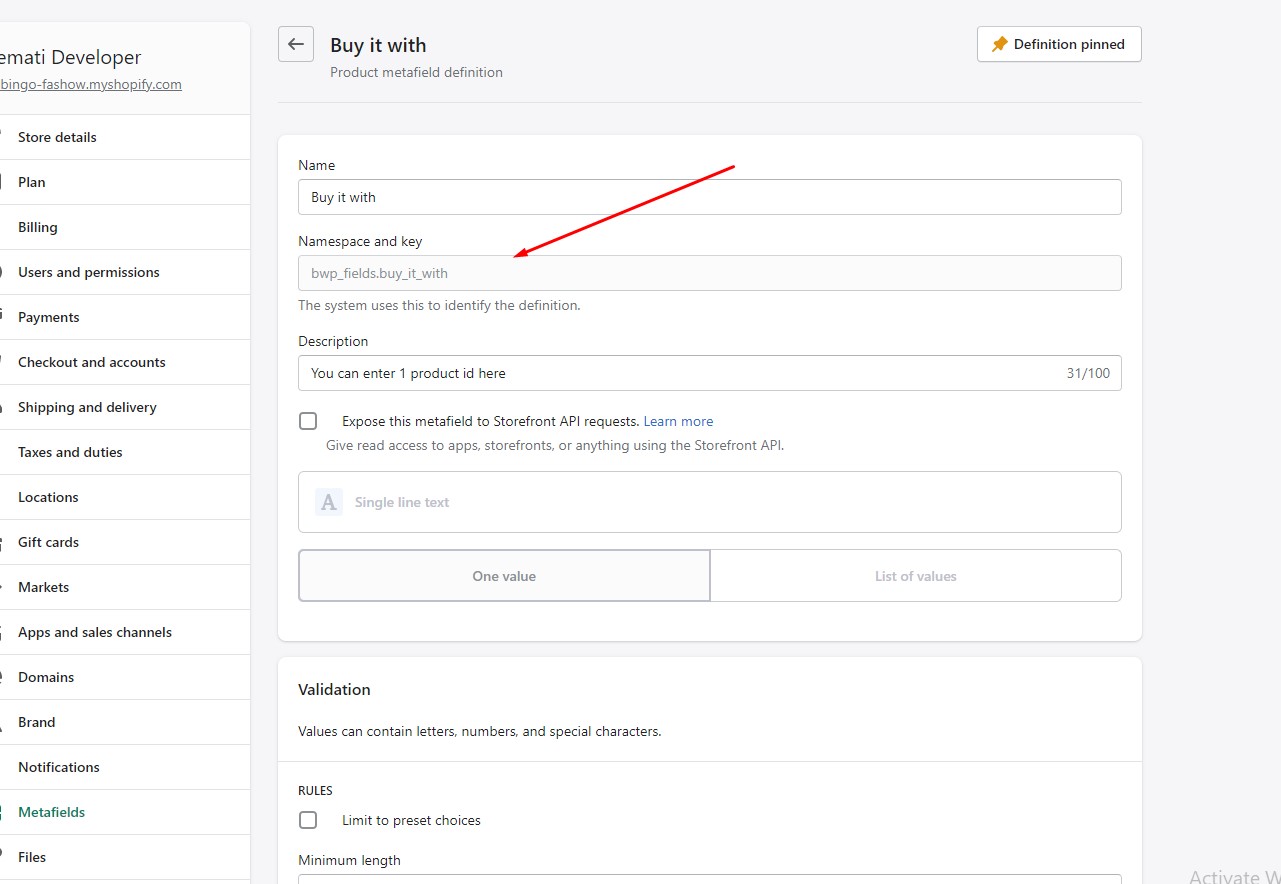Click the bingo-fashow.myshopify.com store link

(x=90, y=84)
